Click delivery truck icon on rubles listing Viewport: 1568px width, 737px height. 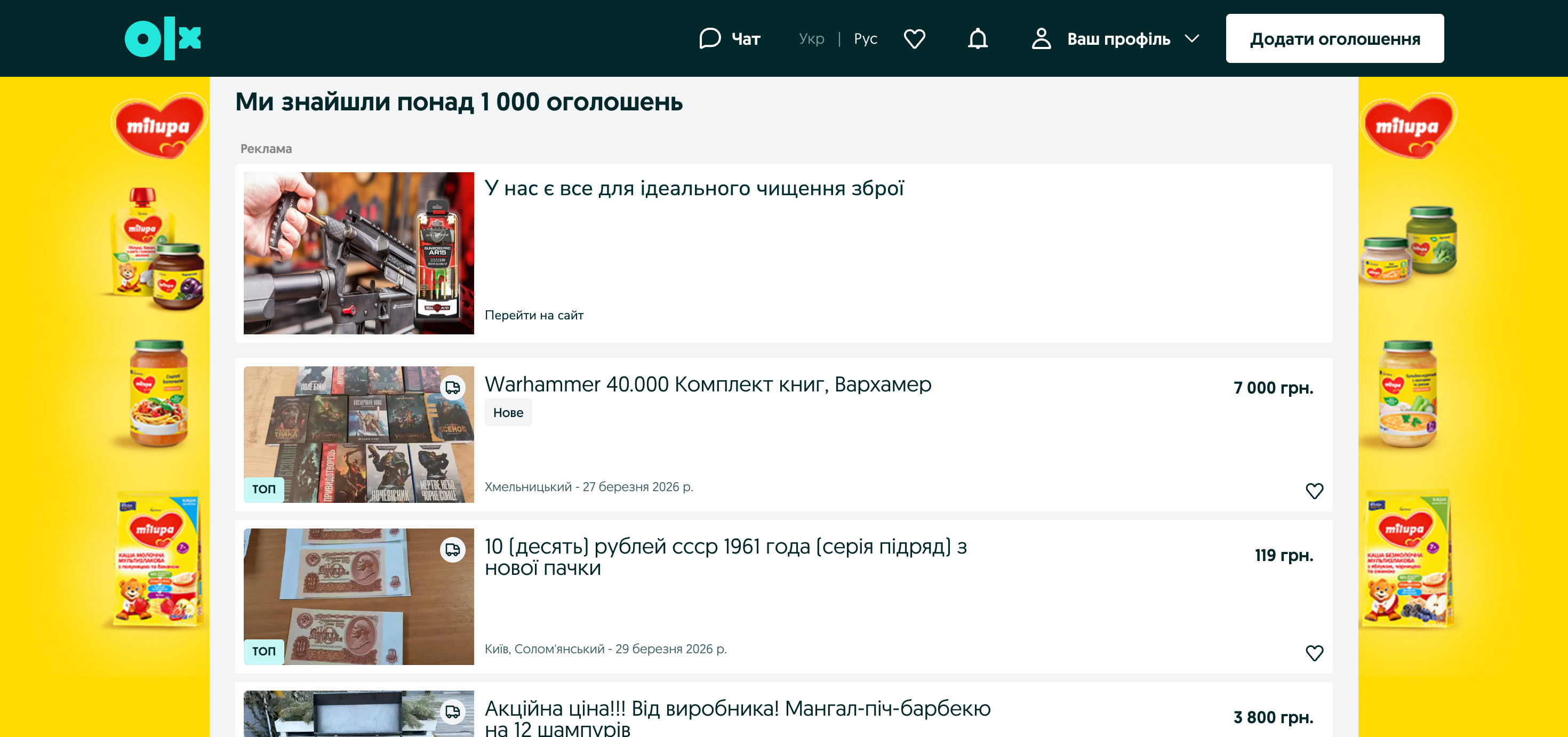pyautogui.click(x=452, y=550)
